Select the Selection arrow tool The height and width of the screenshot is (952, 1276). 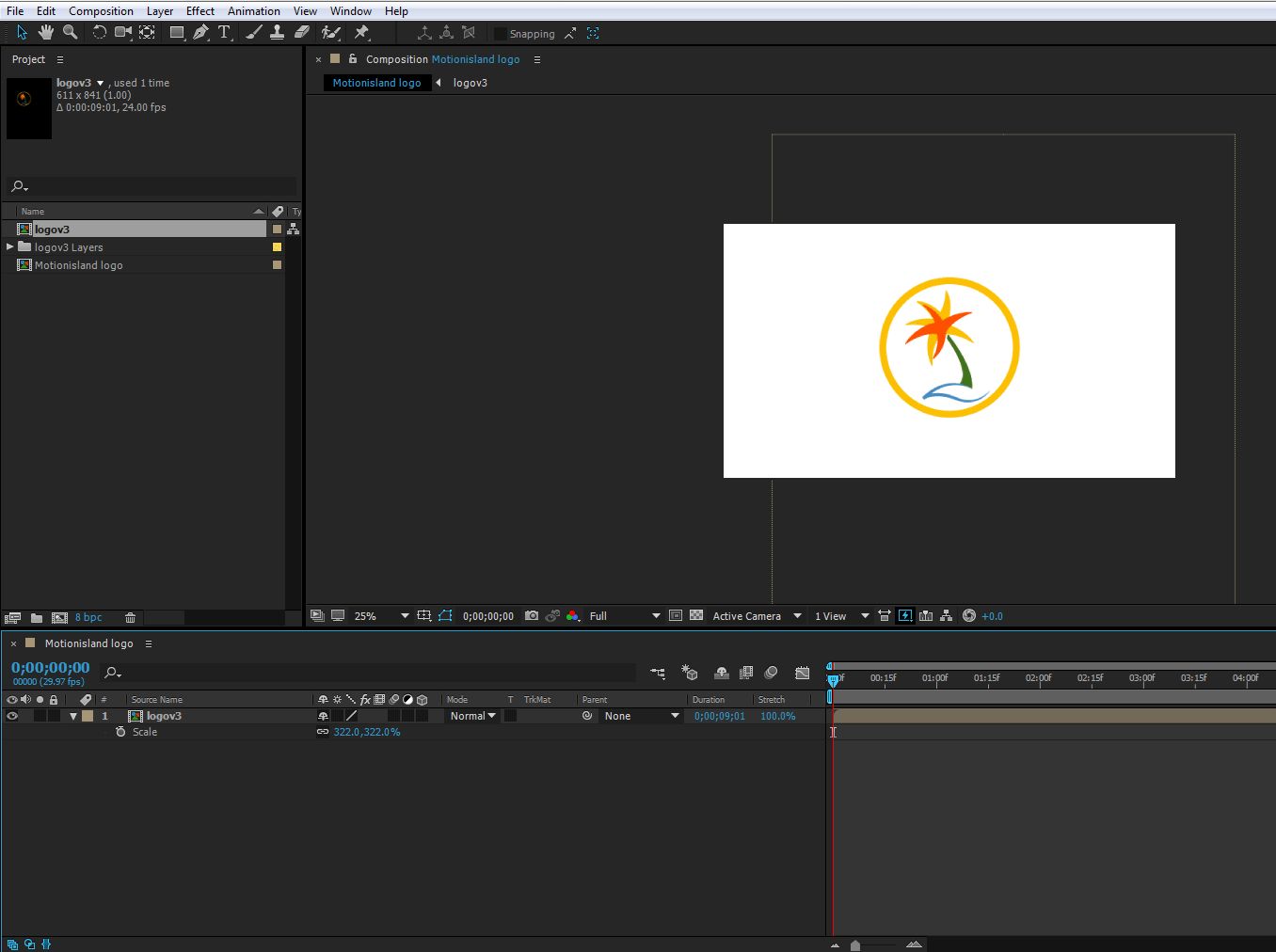[x=23, y=33]
